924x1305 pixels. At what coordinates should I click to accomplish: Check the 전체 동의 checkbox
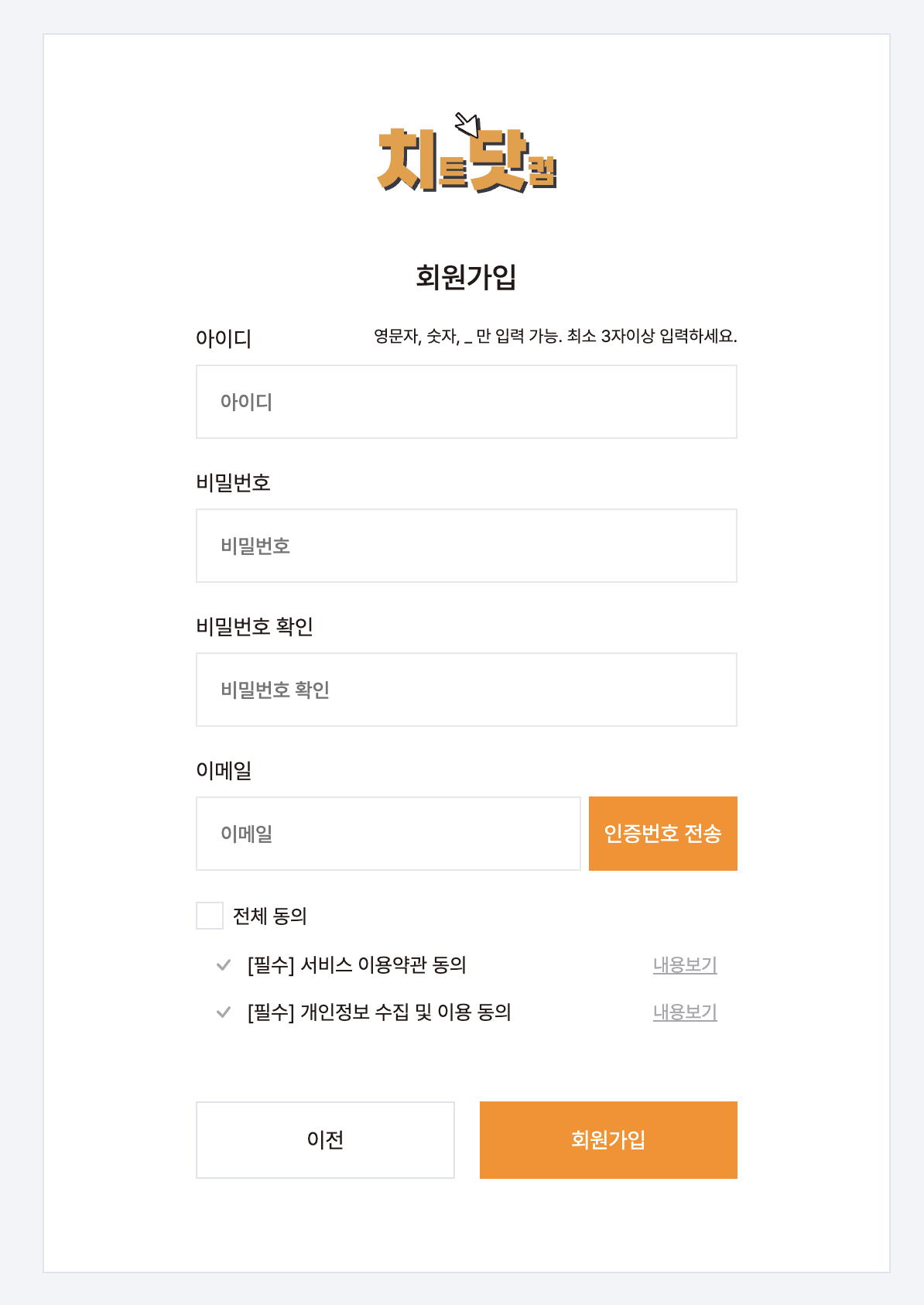[x=210, y=916]
